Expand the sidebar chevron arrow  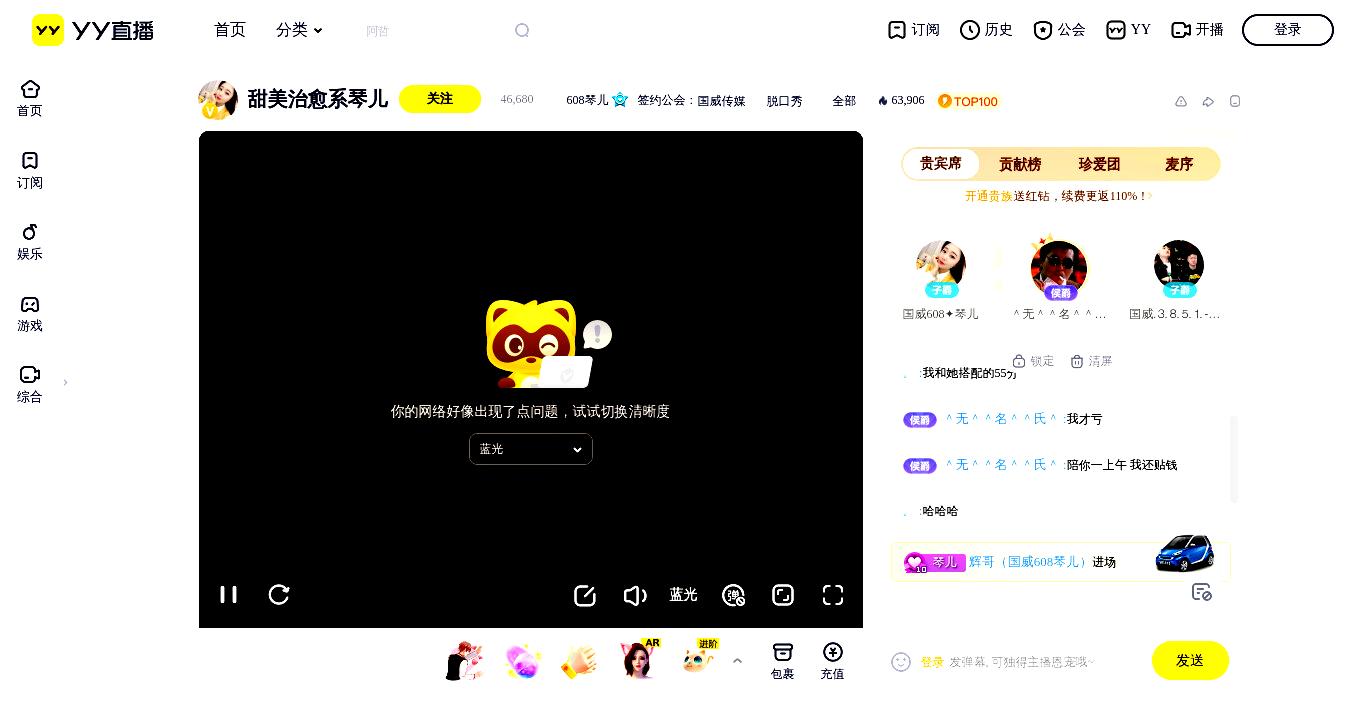tap(66, 382)
